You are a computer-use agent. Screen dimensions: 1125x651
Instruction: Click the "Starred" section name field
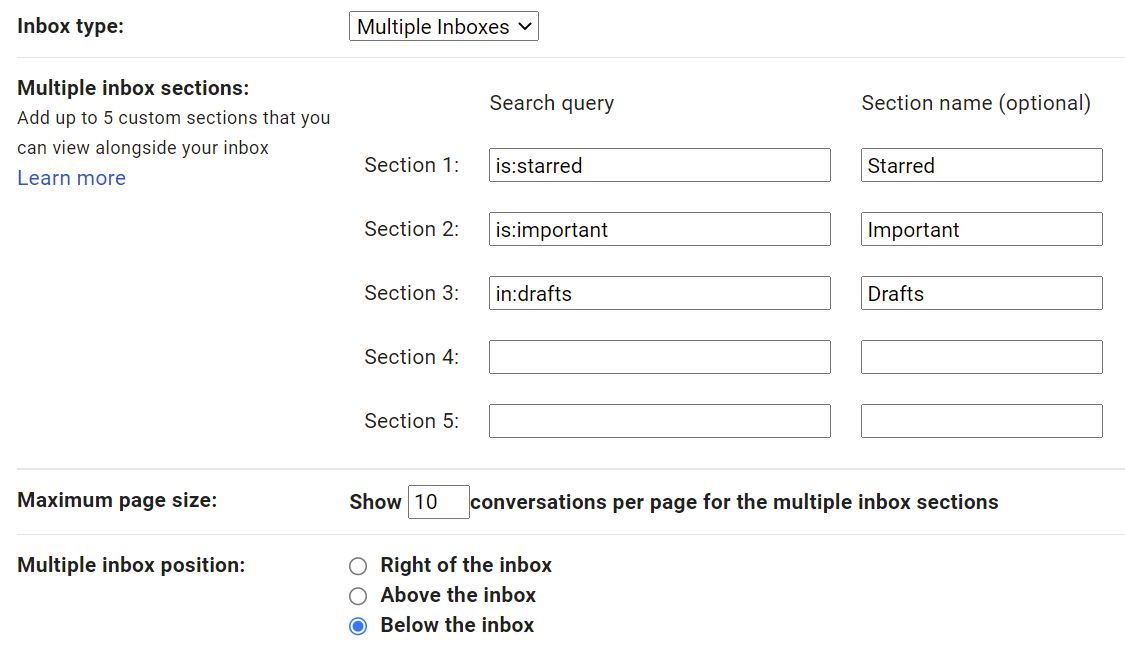tap(981, 165)
